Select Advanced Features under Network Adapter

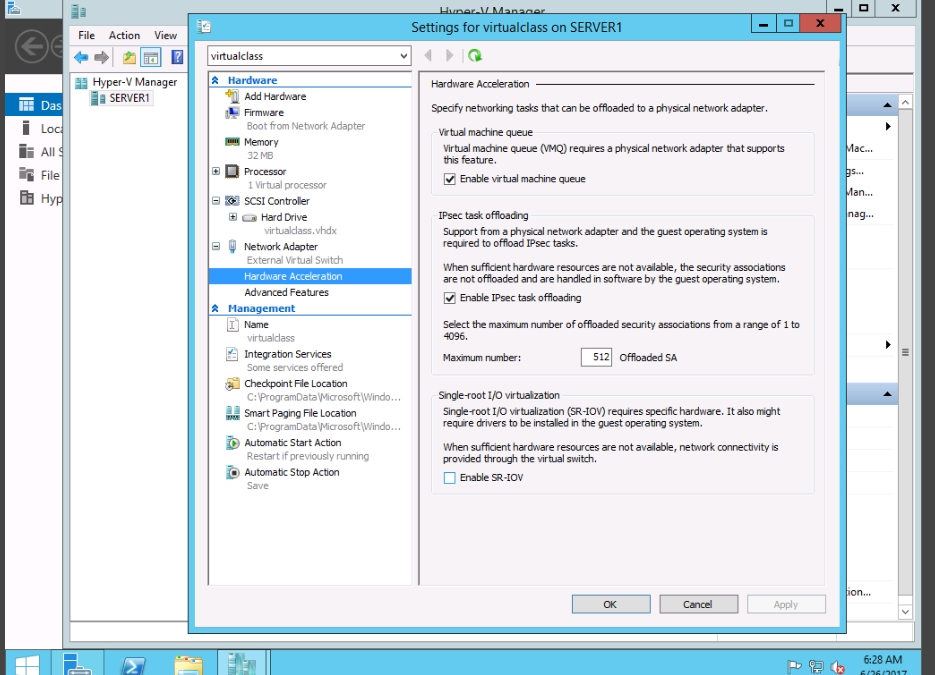click(x=286, y=292)
